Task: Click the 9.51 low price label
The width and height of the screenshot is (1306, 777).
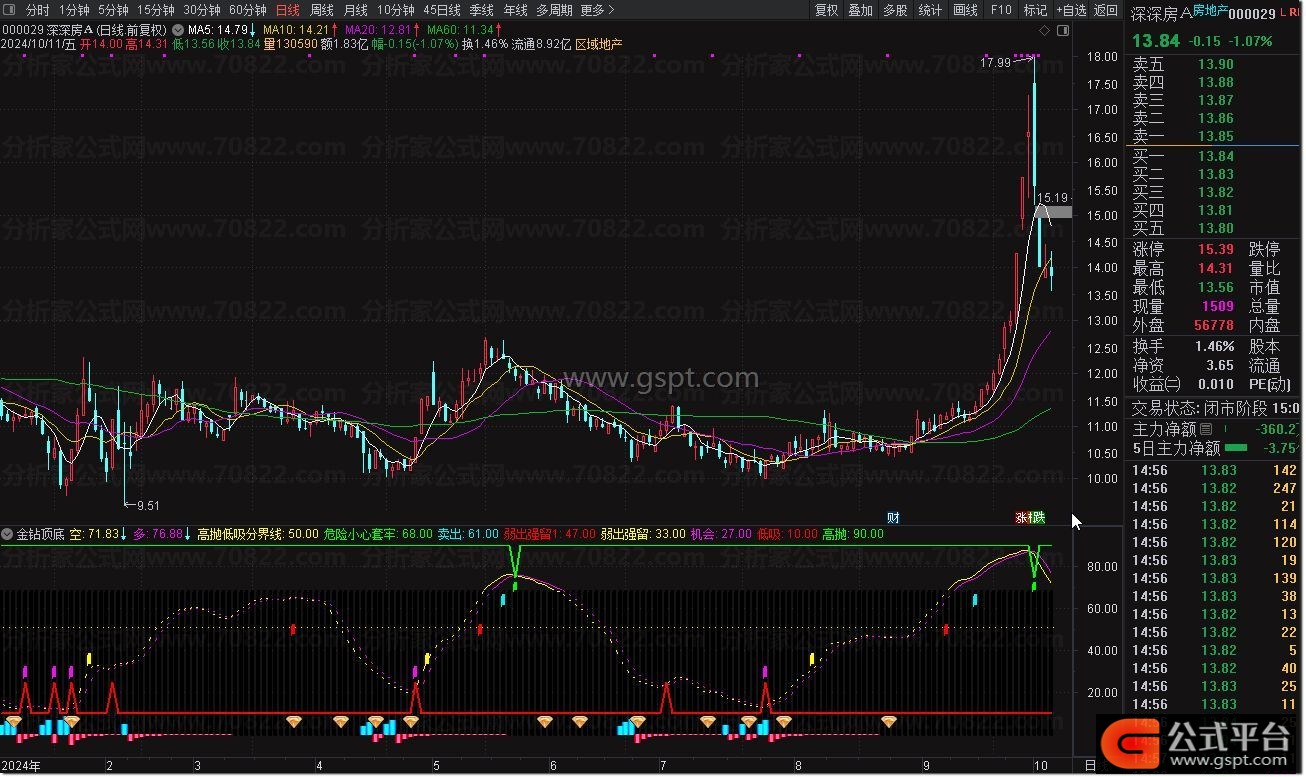Action: pyautogui.click(x=148, y=504)
